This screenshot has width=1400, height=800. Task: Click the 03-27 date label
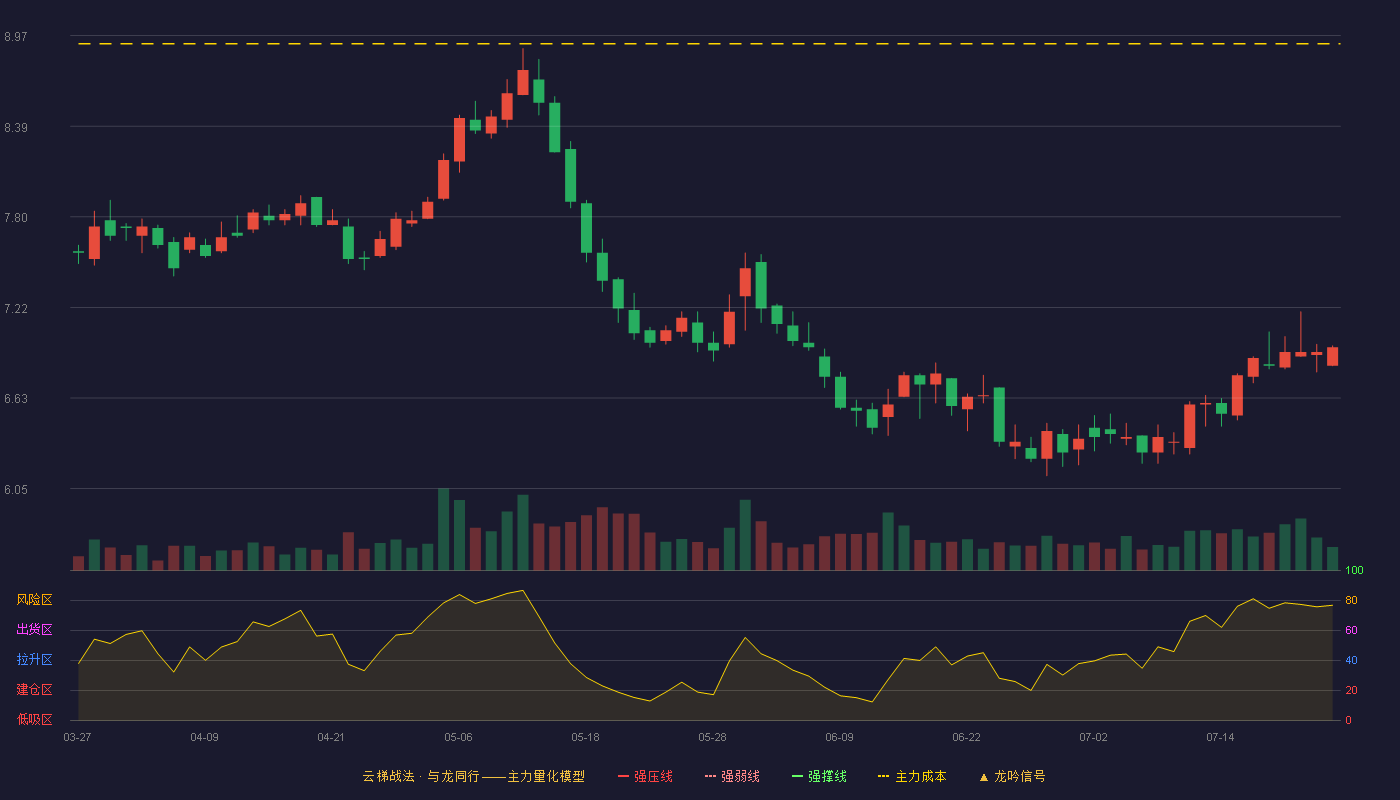[77, 737]
